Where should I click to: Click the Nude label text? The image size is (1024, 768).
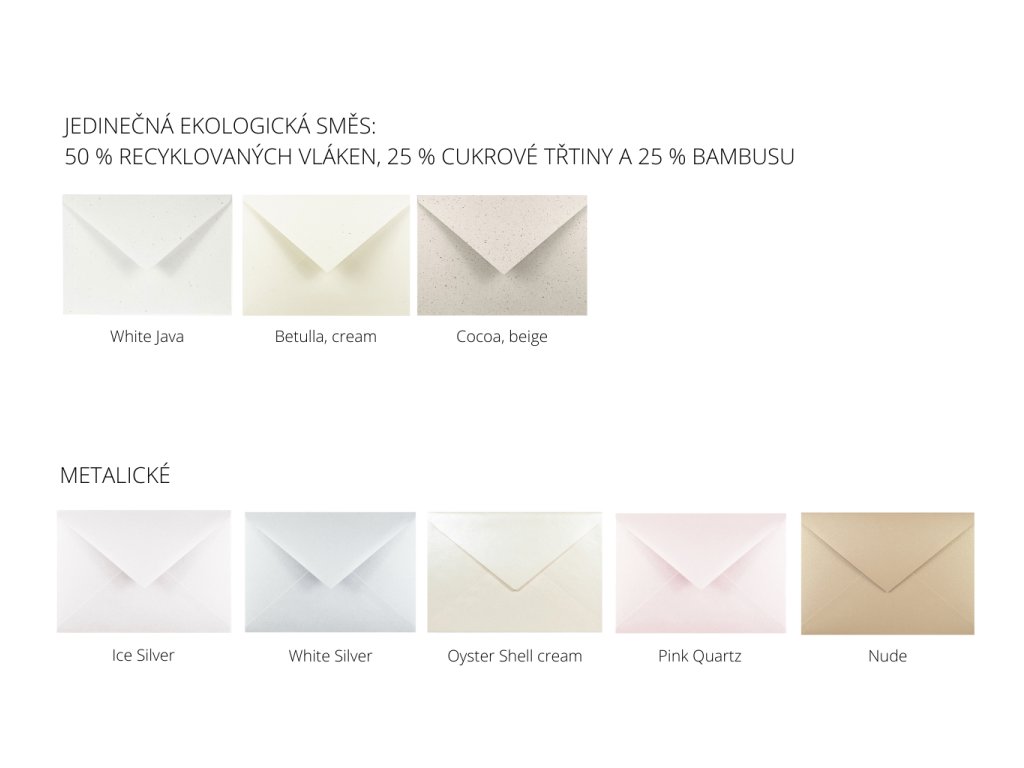coord(888,656)
